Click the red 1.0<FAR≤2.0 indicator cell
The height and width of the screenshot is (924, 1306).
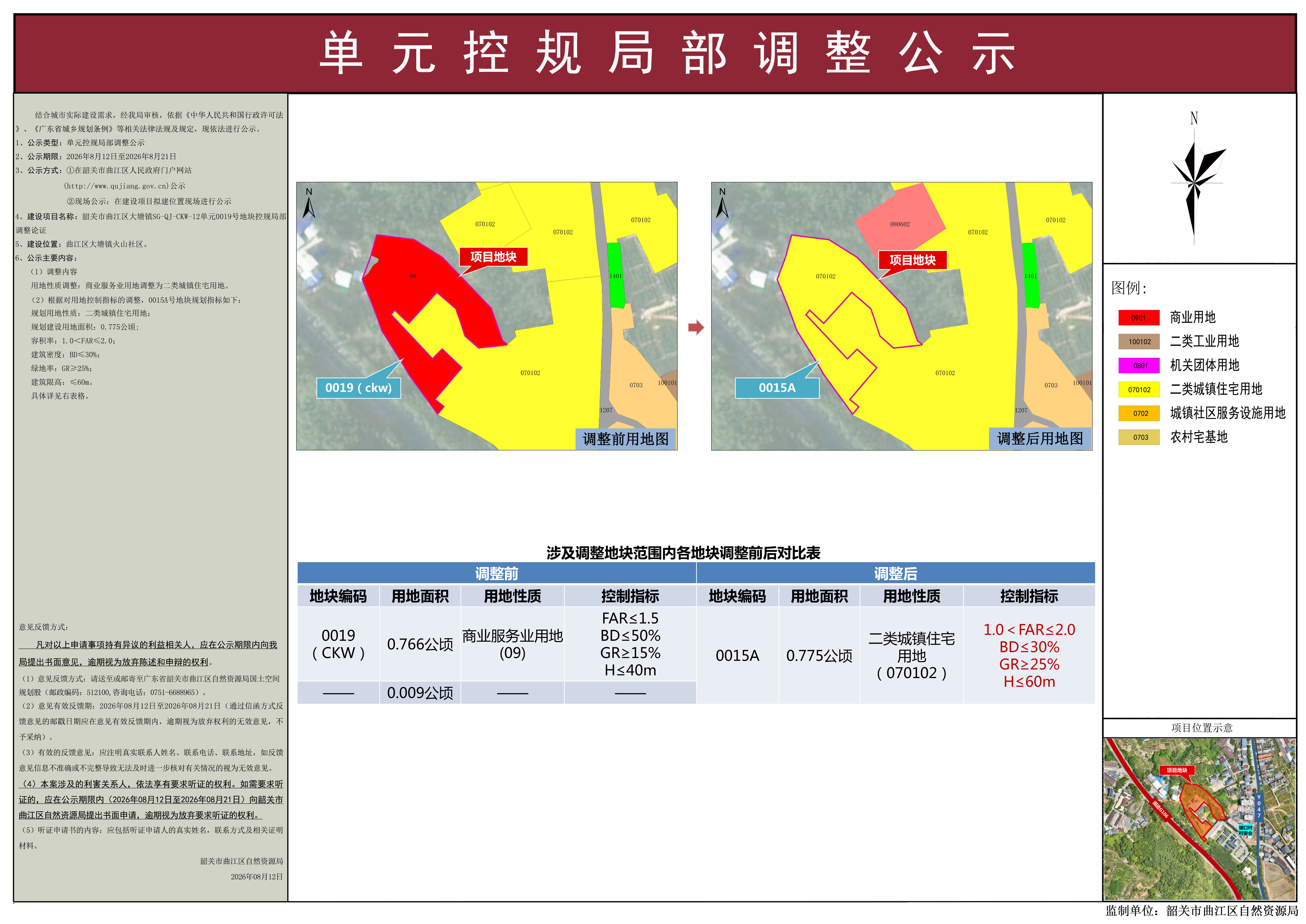[x=1029, y=655]
